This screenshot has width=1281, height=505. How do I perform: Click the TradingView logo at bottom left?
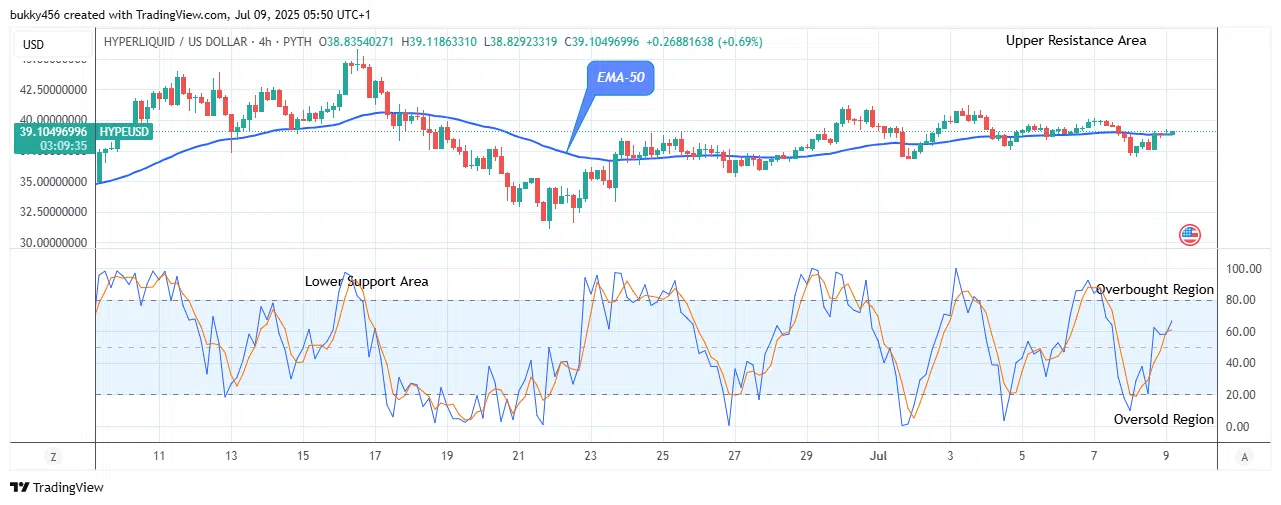(57, 488)
